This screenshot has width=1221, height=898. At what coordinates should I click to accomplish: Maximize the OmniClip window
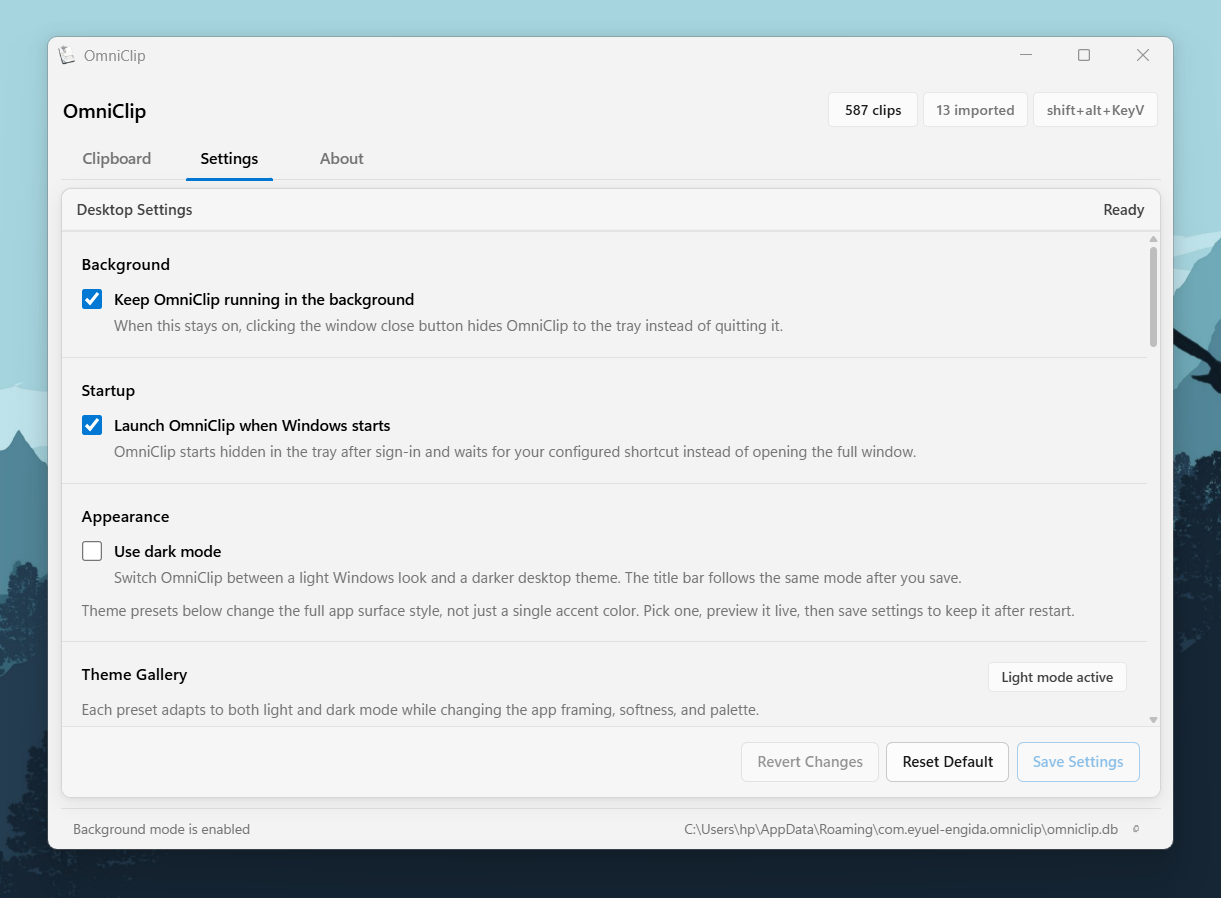(1084, 55)
